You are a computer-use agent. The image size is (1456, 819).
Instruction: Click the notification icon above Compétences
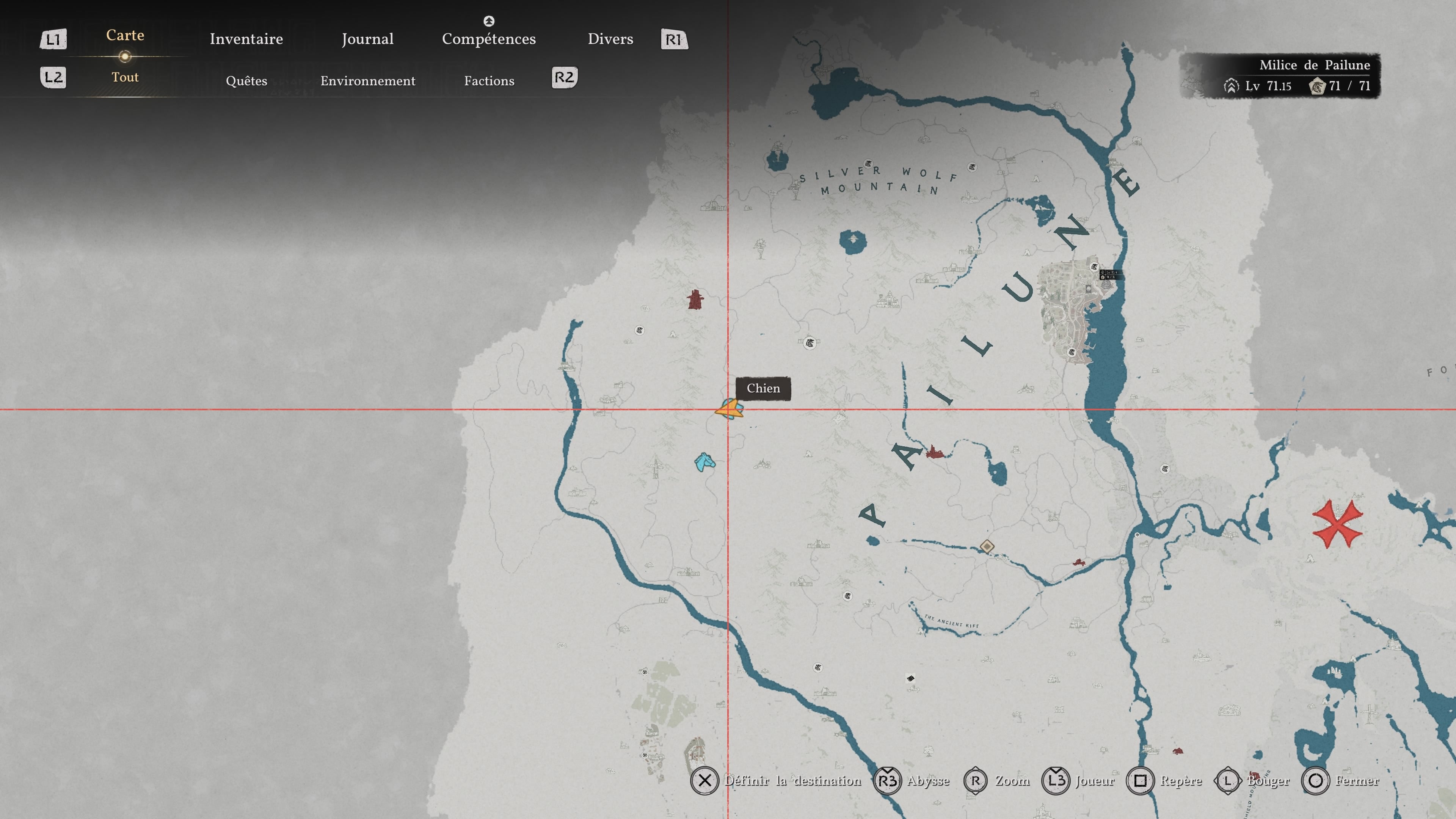[489, 21]
